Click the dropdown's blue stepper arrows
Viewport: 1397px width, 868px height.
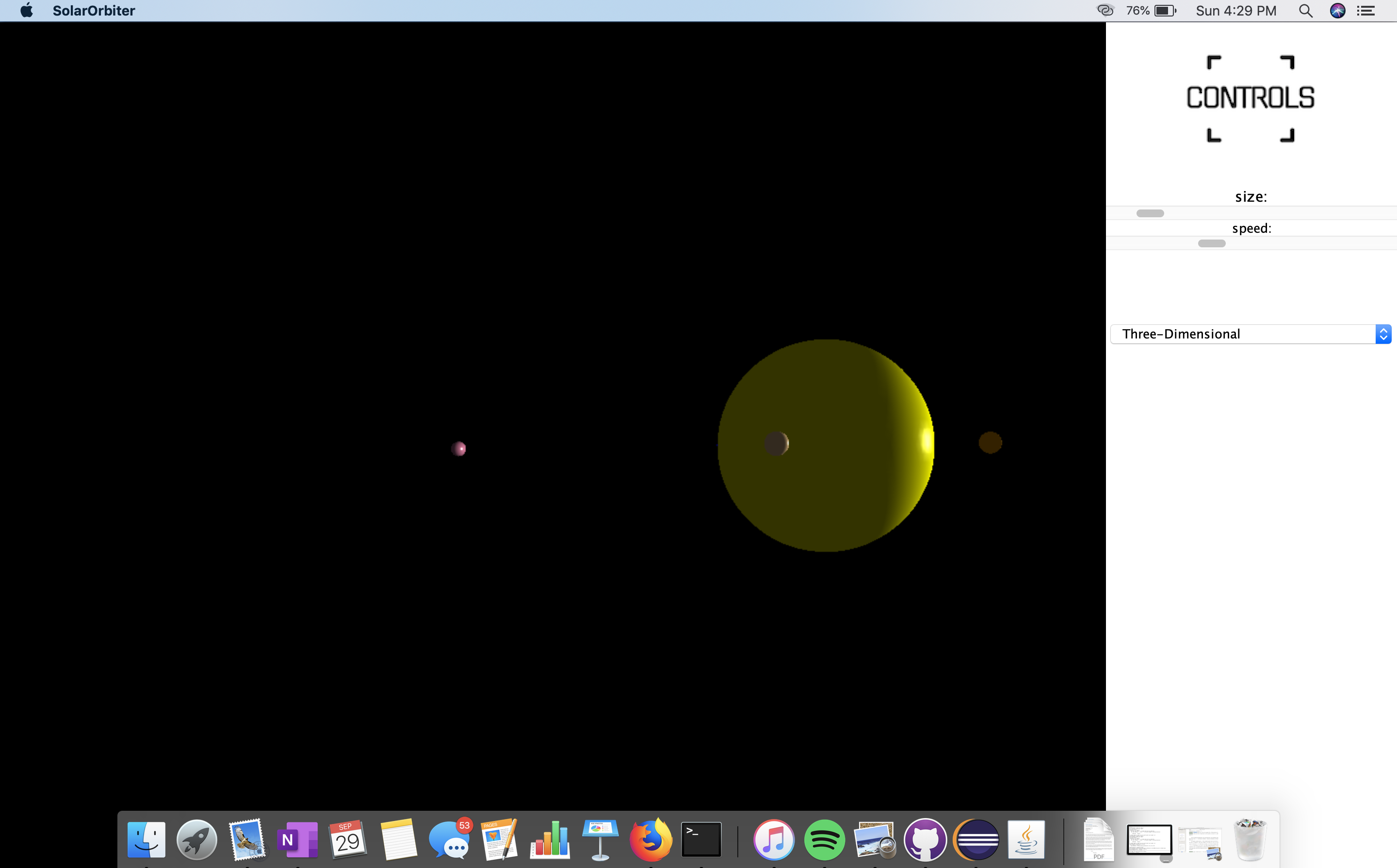coord(1382,334)
